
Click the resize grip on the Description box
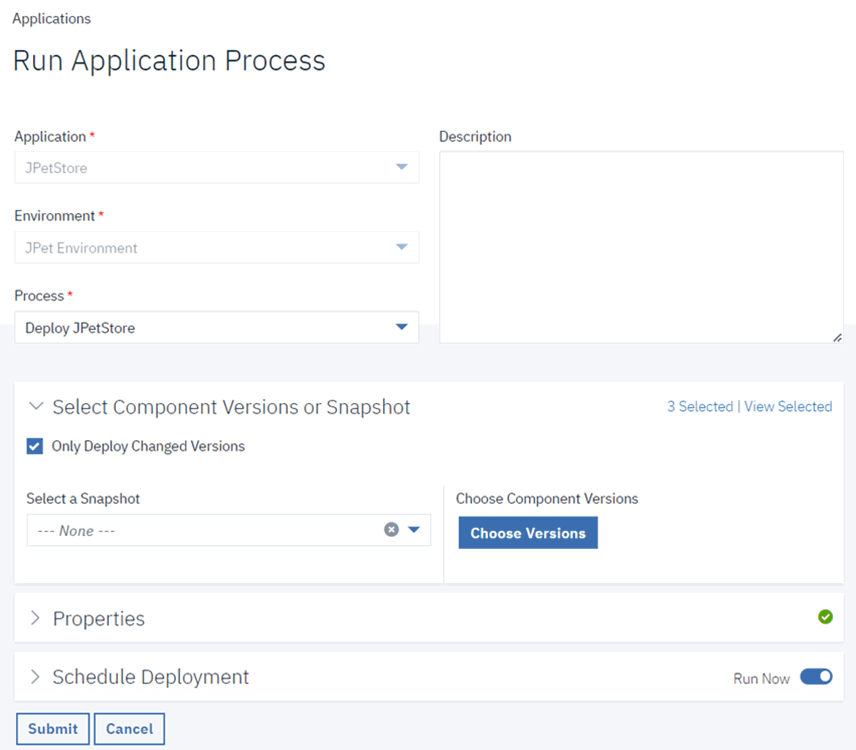click(838, 337)
